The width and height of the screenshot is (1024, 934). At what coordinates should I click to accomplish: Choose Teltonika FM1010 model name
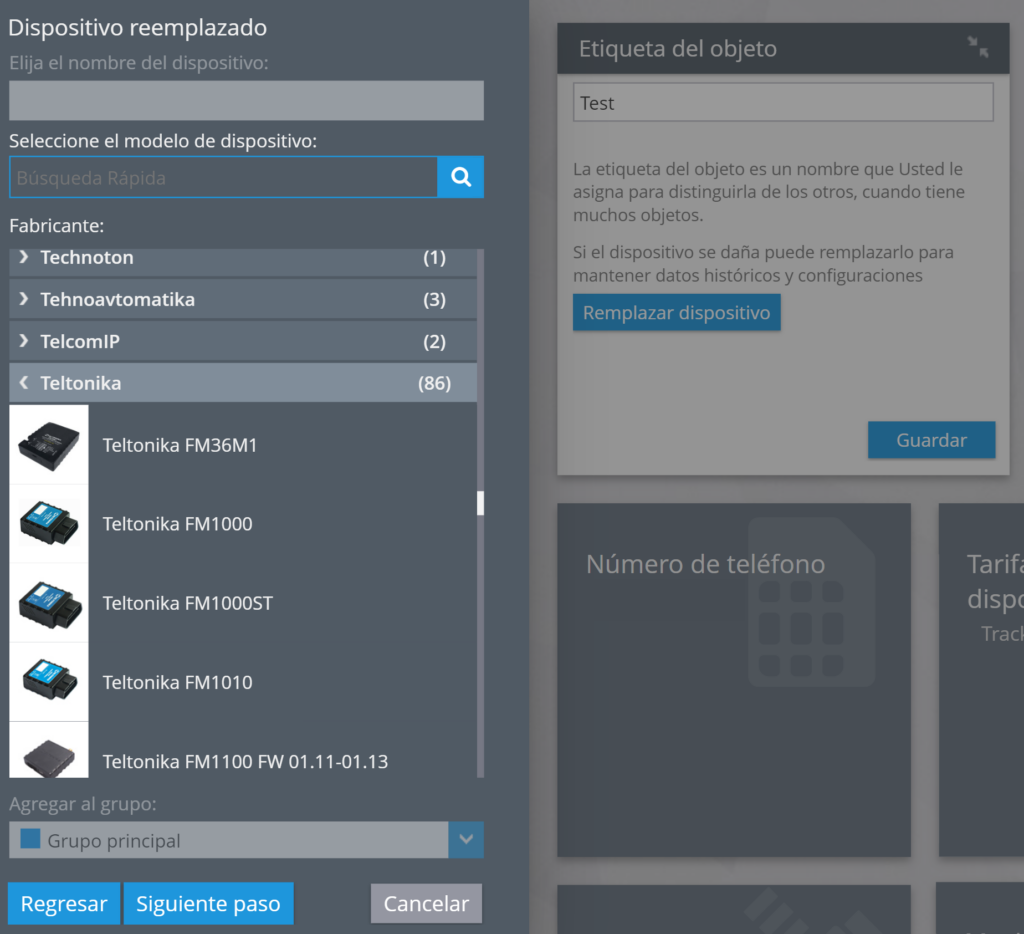pyautogui.click(x=178, y=683)
